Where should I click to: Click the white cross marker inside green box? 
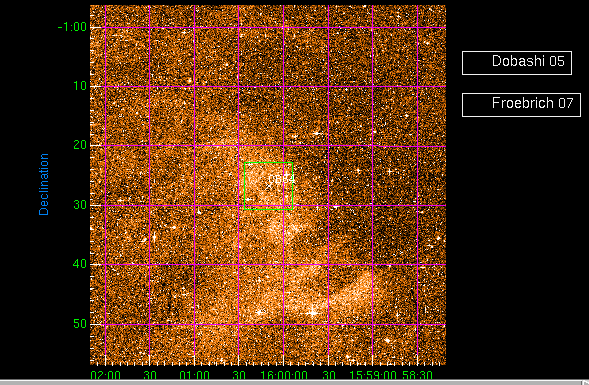coord(268,186)
